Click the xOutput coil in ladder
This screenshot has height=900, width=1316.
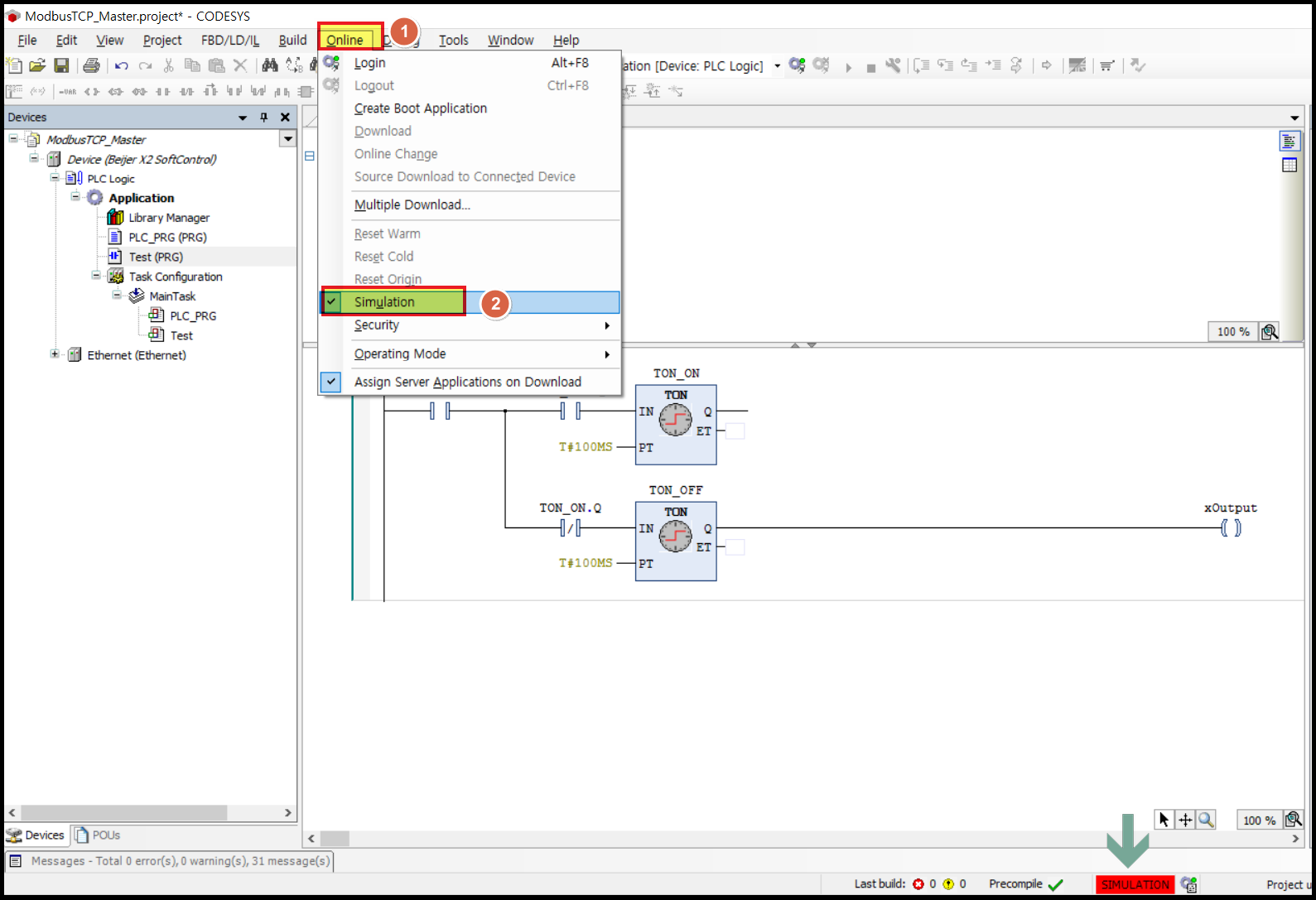point(1231,527)
